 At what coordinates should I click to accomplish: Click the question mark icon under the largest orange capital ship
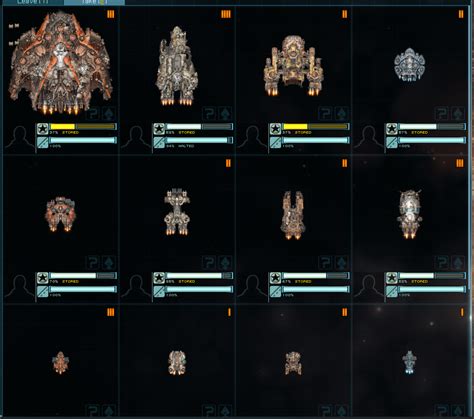92,114
